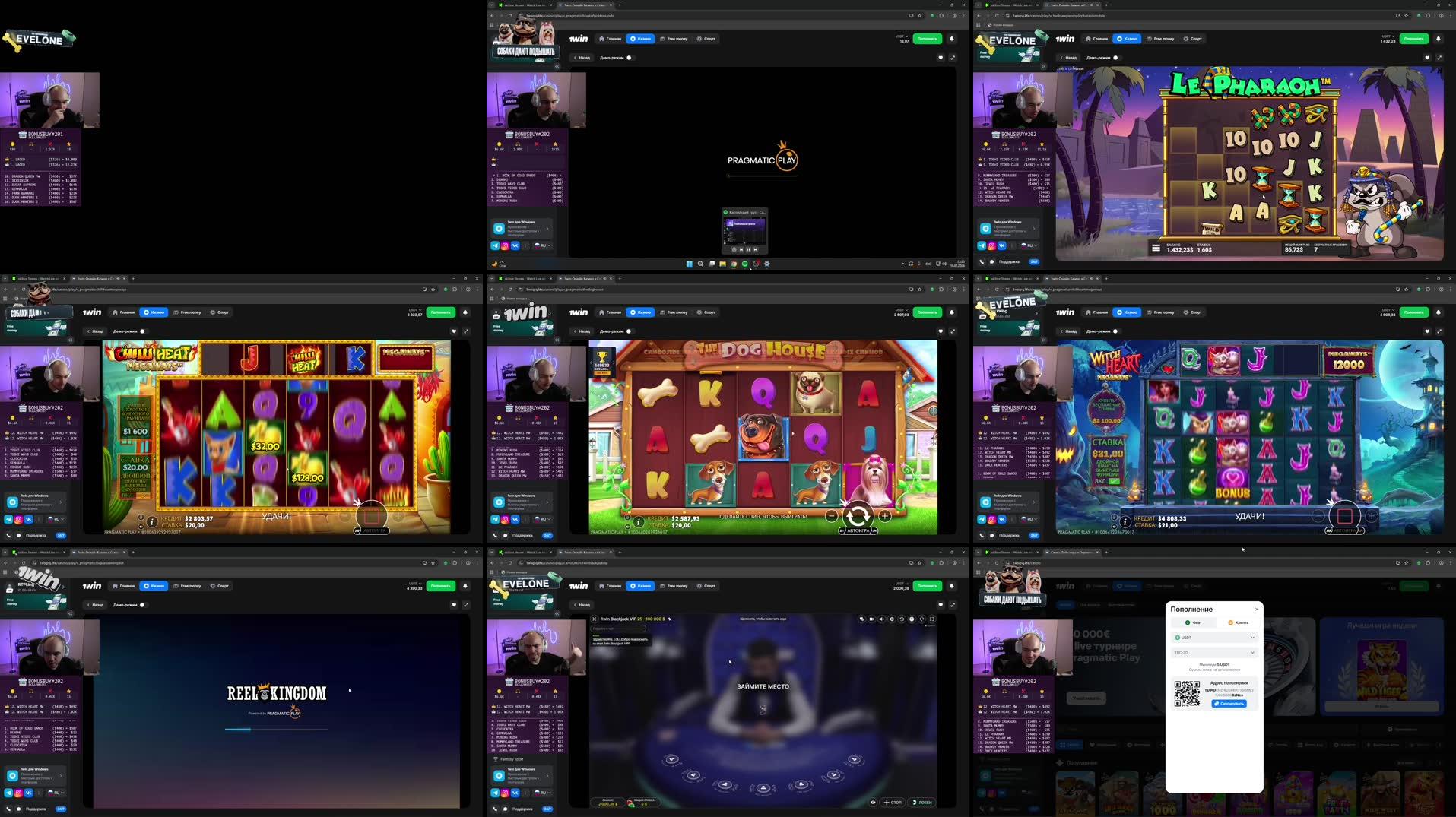Click the Instagram icon in the sidebar
The width and height of the screenshot is (1456, 817).
pyautogui.click(x=506, y=520)
